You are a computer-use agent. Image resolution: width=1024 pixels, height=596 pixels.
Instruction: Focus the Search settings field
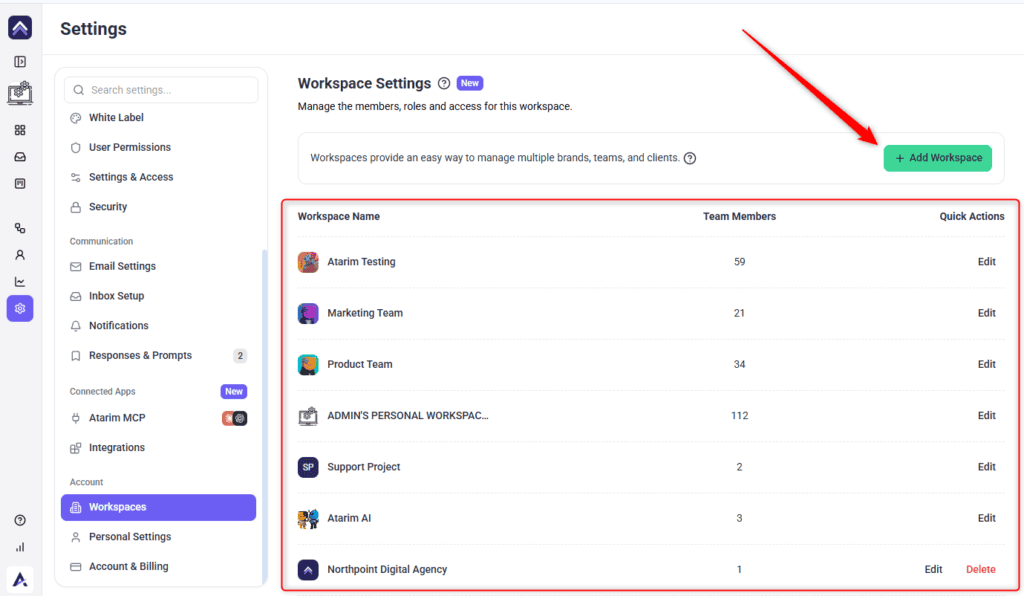click(x=161, y=89)
